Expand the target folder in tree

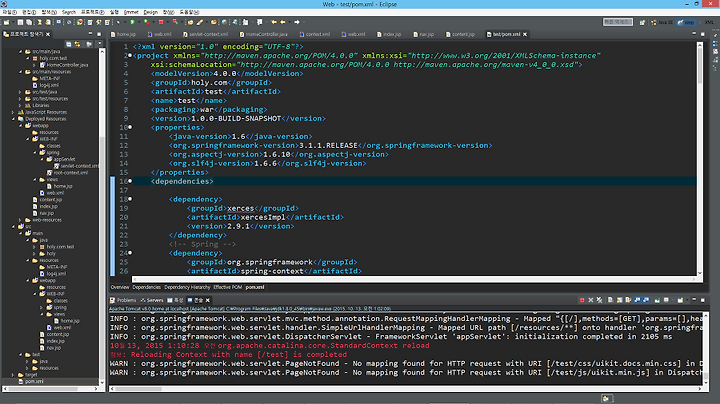pyautogui.click(x=13, y=375)
